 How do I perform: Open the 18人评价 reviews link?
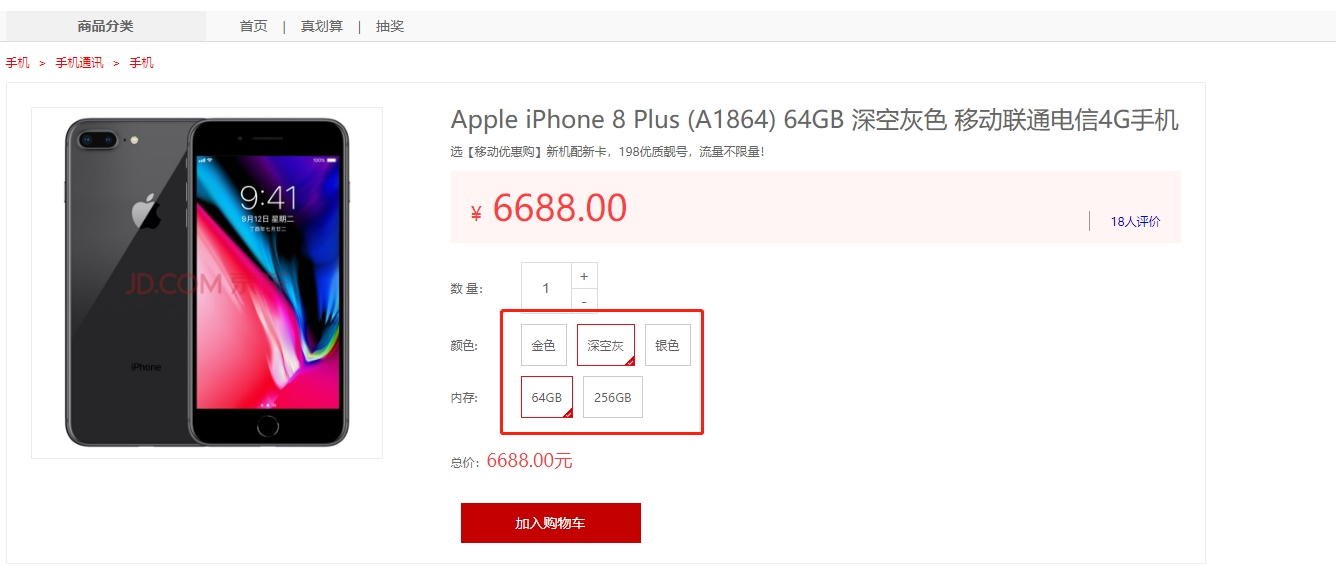pyautogui.click(x=1136, y=222)
